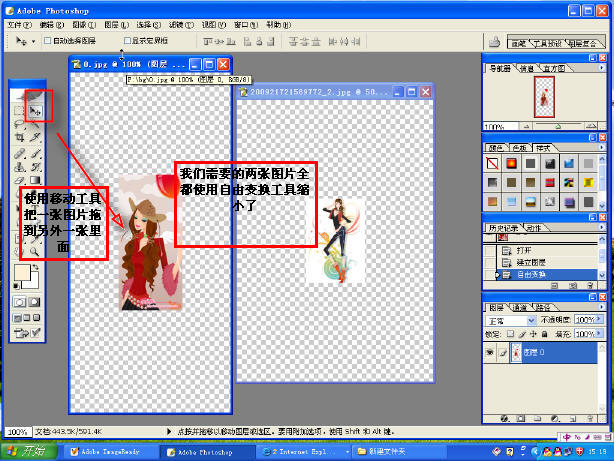Select the Crop tool
614x461 pixels.
[x=19, y=137]
